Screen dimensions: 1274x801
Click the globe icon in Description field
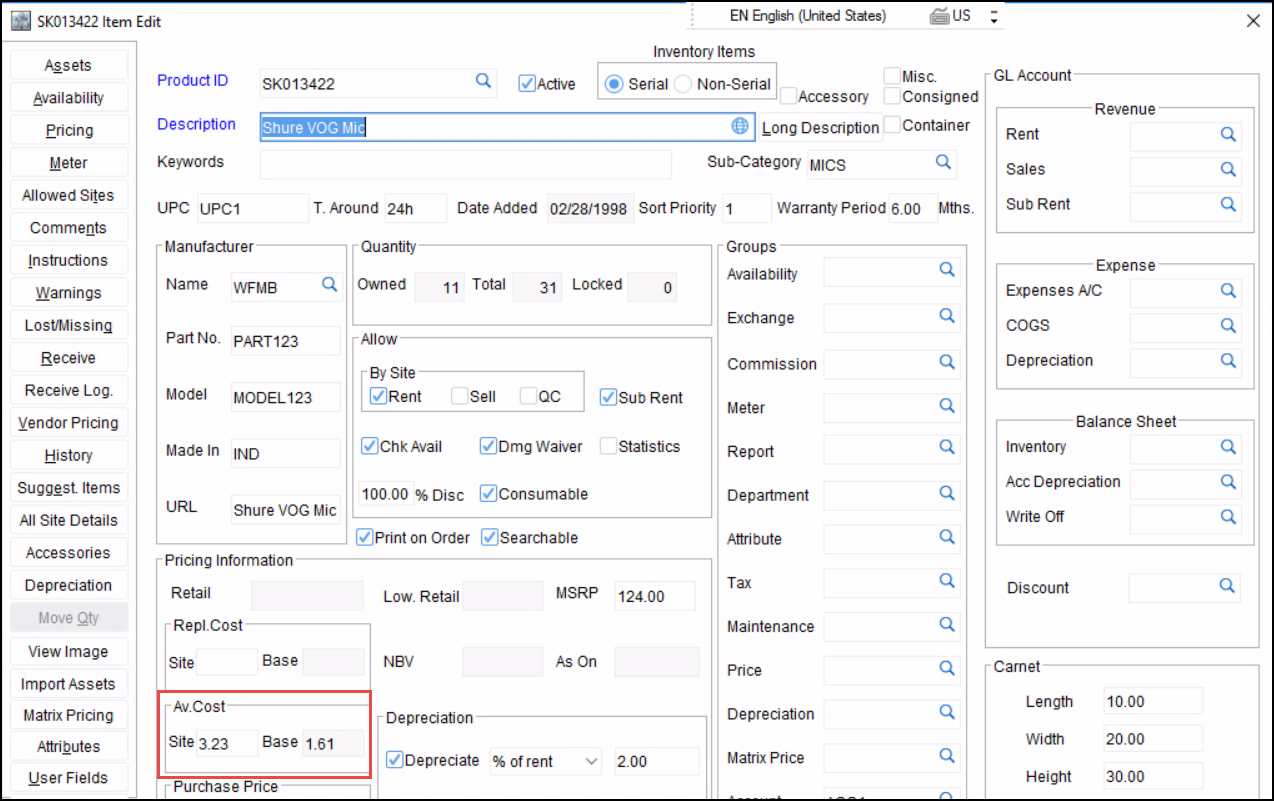(x=740, y=126)
